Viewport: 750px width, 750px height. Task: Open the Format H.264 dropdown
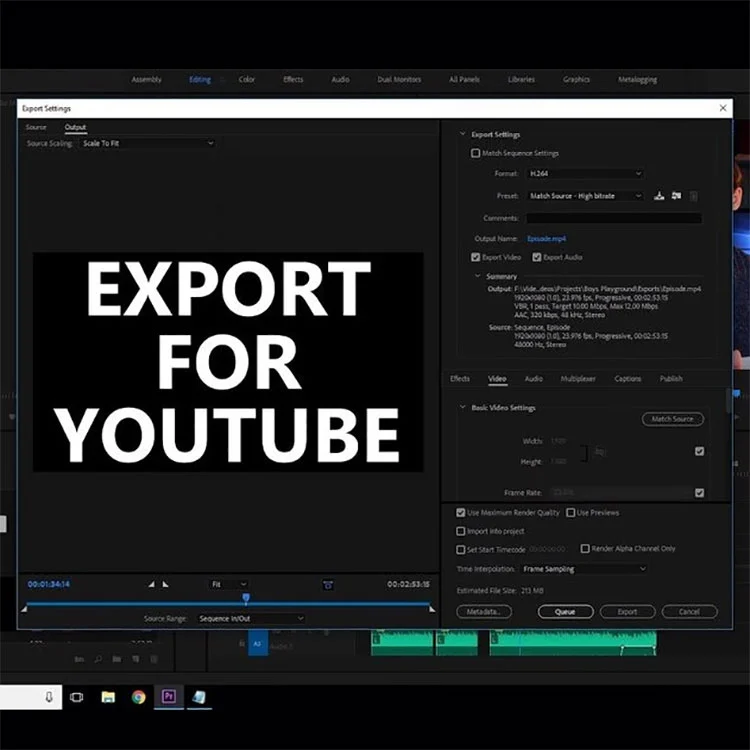click(585, 174)
